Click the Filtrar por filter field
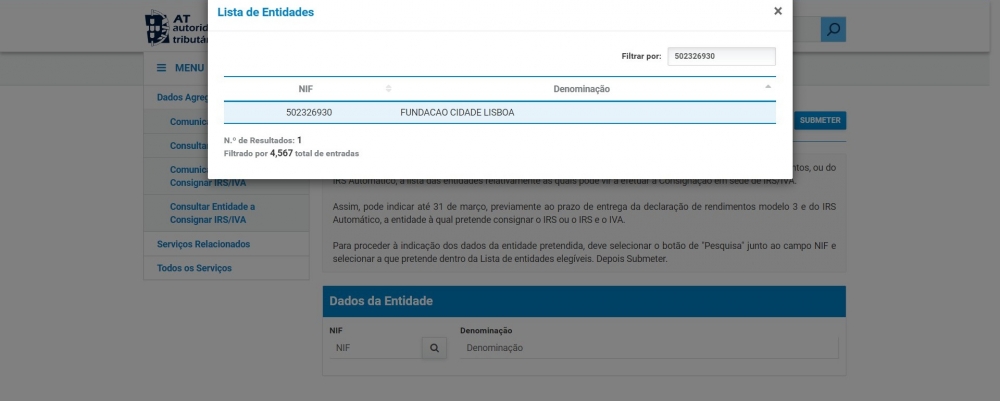Image resolution: width=1000 pixels, height=401 pixels. [721, 56]
